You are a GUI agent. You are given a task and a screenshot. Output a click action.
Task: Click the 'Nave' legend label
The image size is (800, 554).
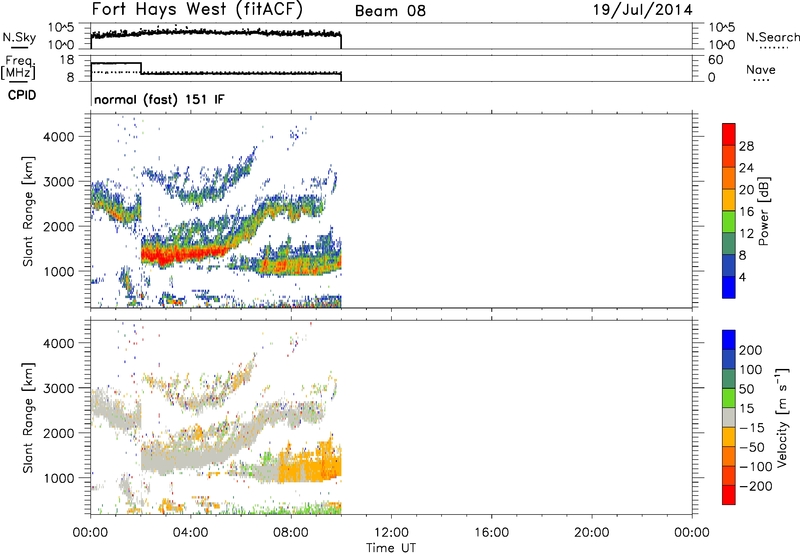coord(761,69)
